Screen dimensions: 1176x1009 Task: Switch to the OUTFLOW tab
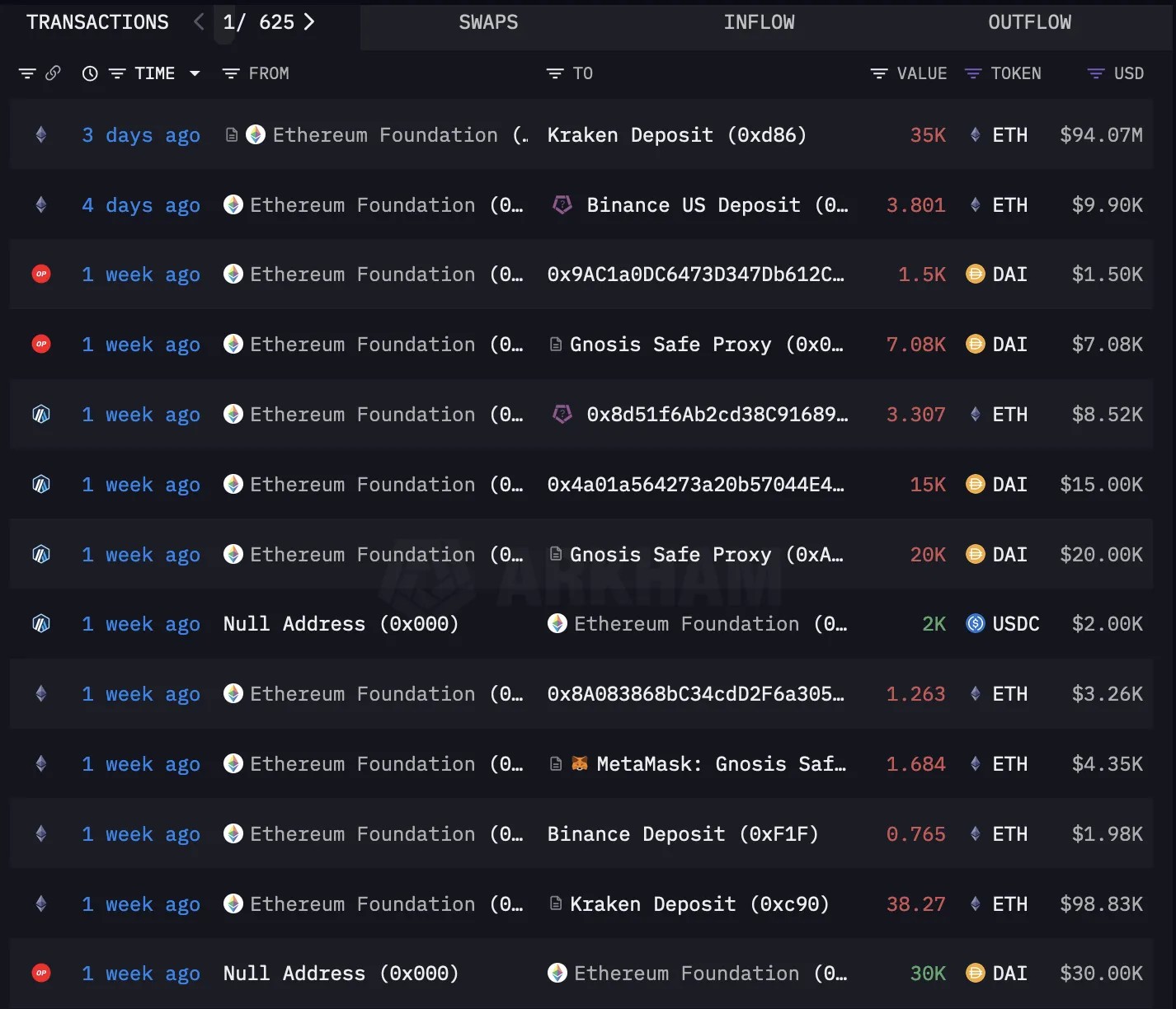pyautogui.click(x=1029, y=22)
